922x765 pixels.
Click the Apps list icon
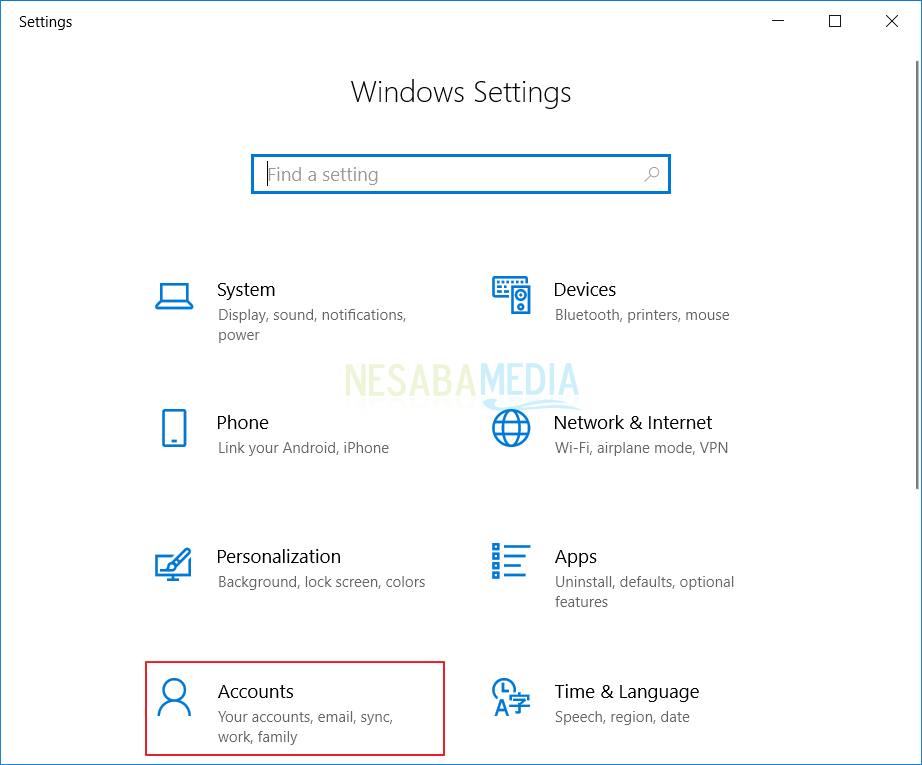[x=511, y=561]
